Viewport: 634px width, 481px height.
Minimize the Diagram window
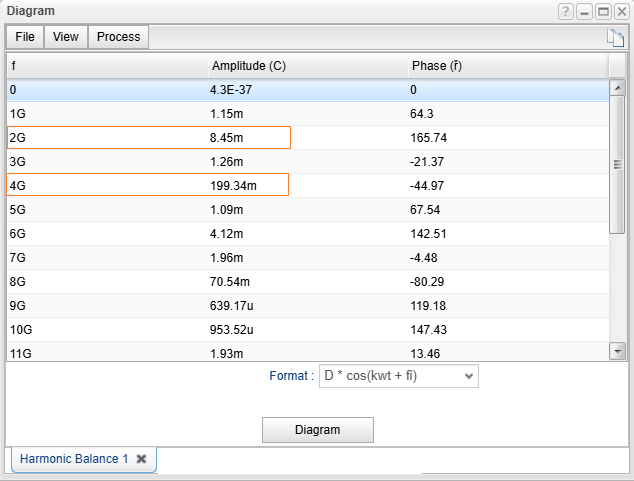585,11
